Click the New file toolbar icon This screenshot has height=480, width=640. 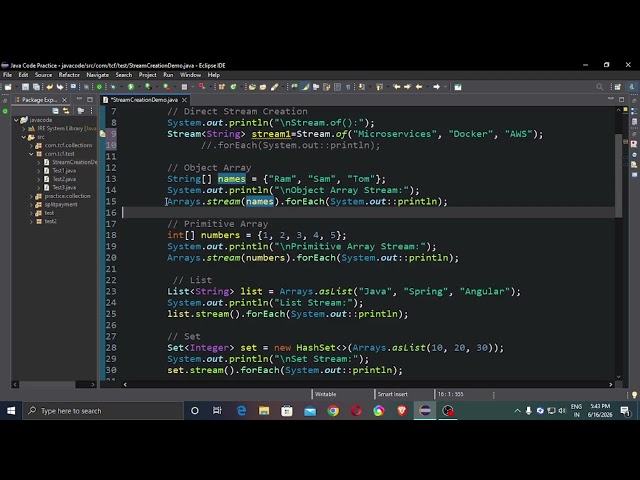[x=8, y=87]
